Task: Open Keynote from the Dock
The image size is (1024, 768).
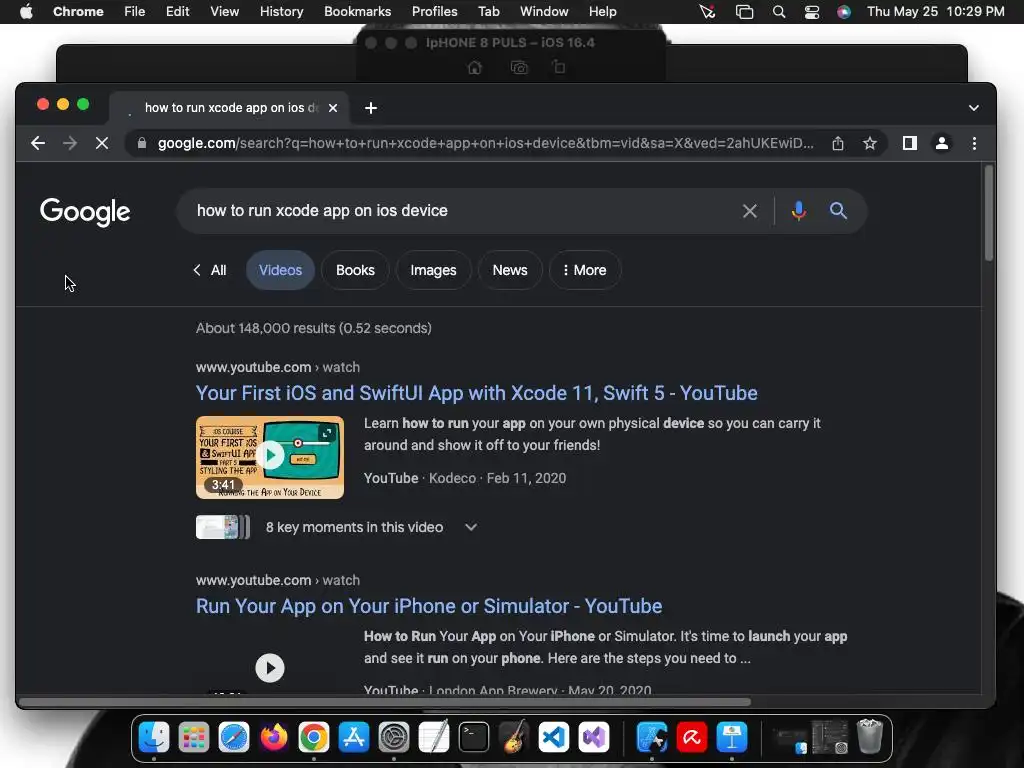Action: 732,738
